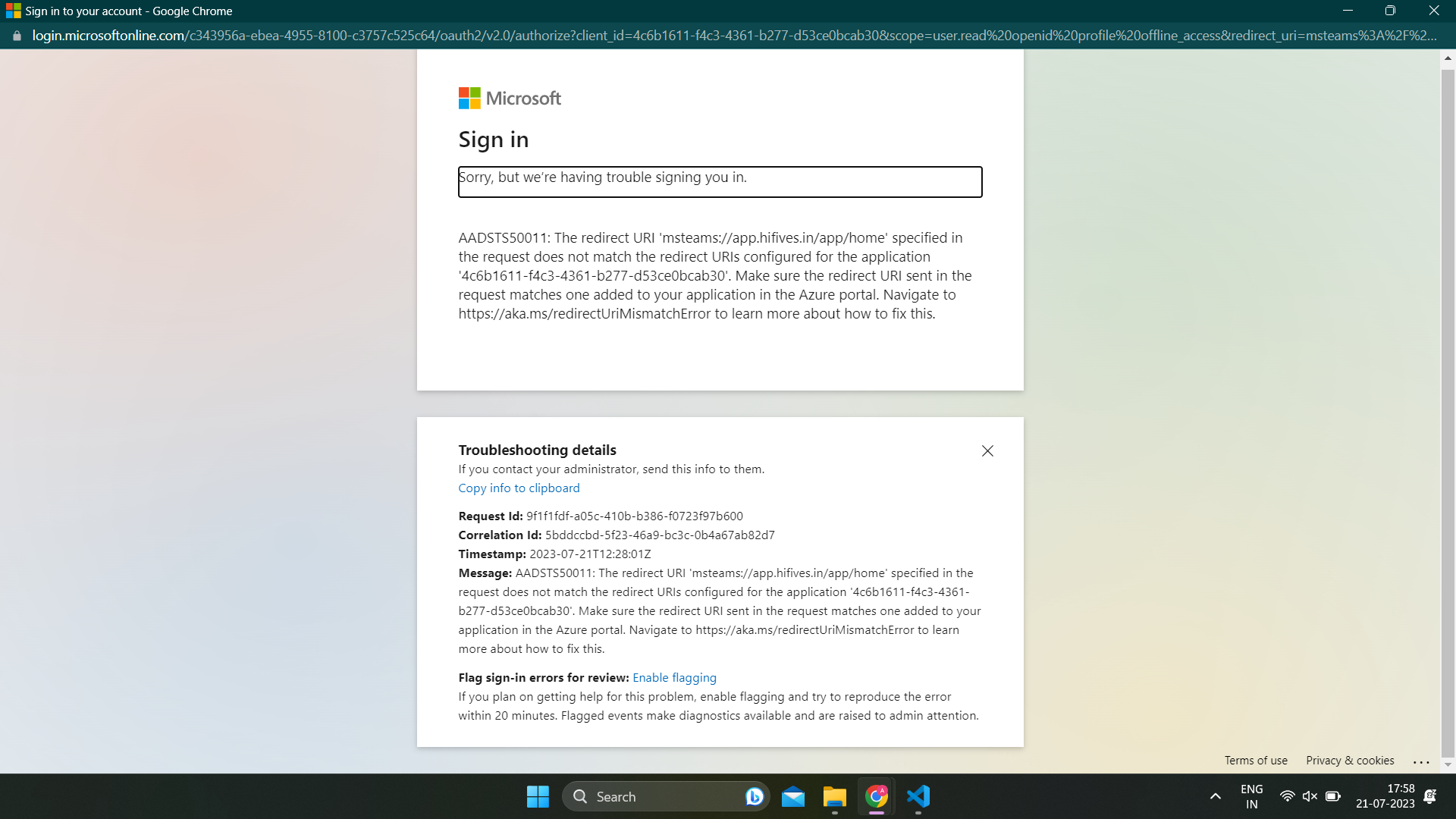Open the three-dots more options at page bottom

coord(1421,762)
